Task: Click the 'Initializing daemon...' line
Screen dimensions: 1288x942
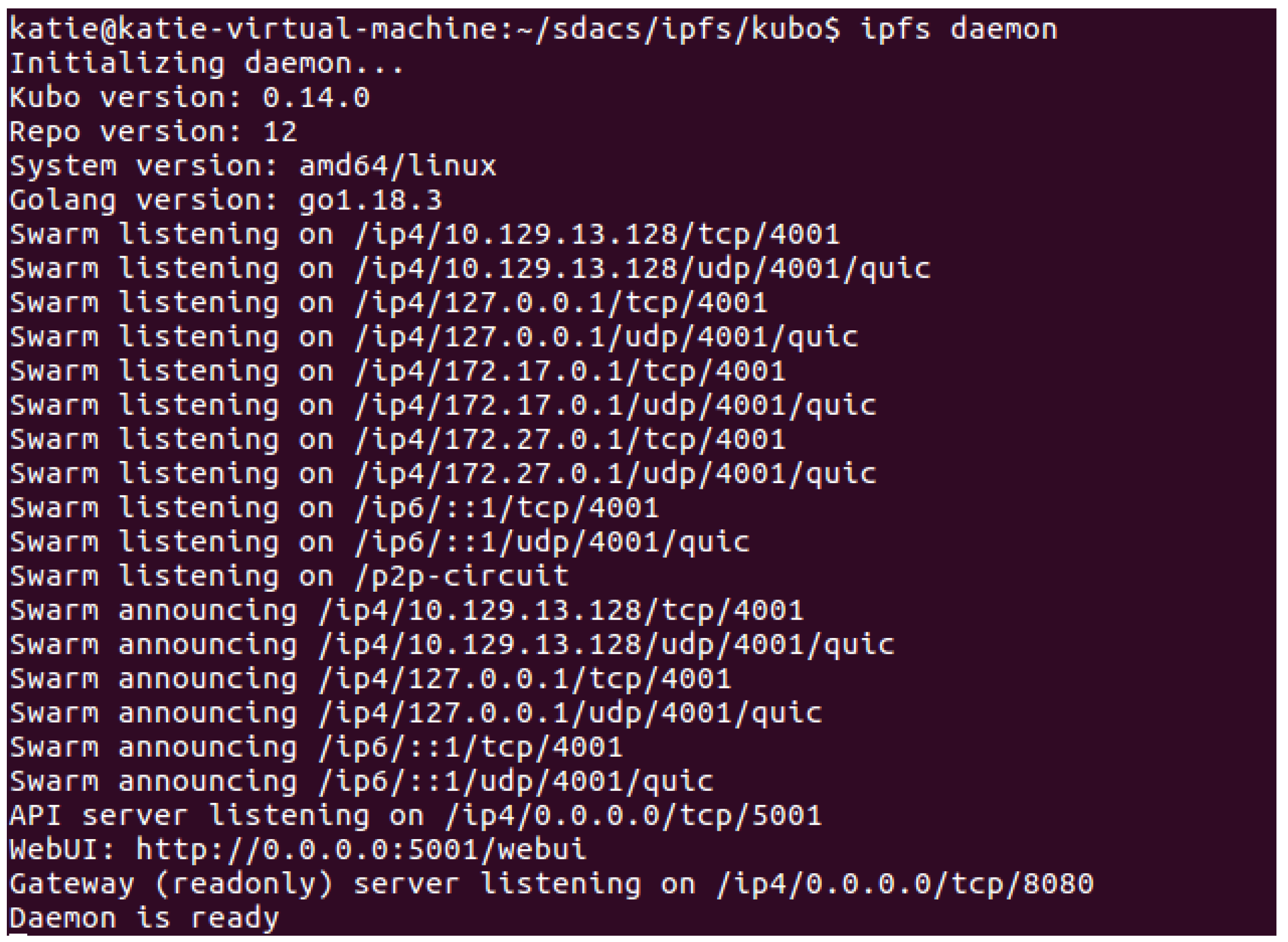Action: [x=206, y=64]
